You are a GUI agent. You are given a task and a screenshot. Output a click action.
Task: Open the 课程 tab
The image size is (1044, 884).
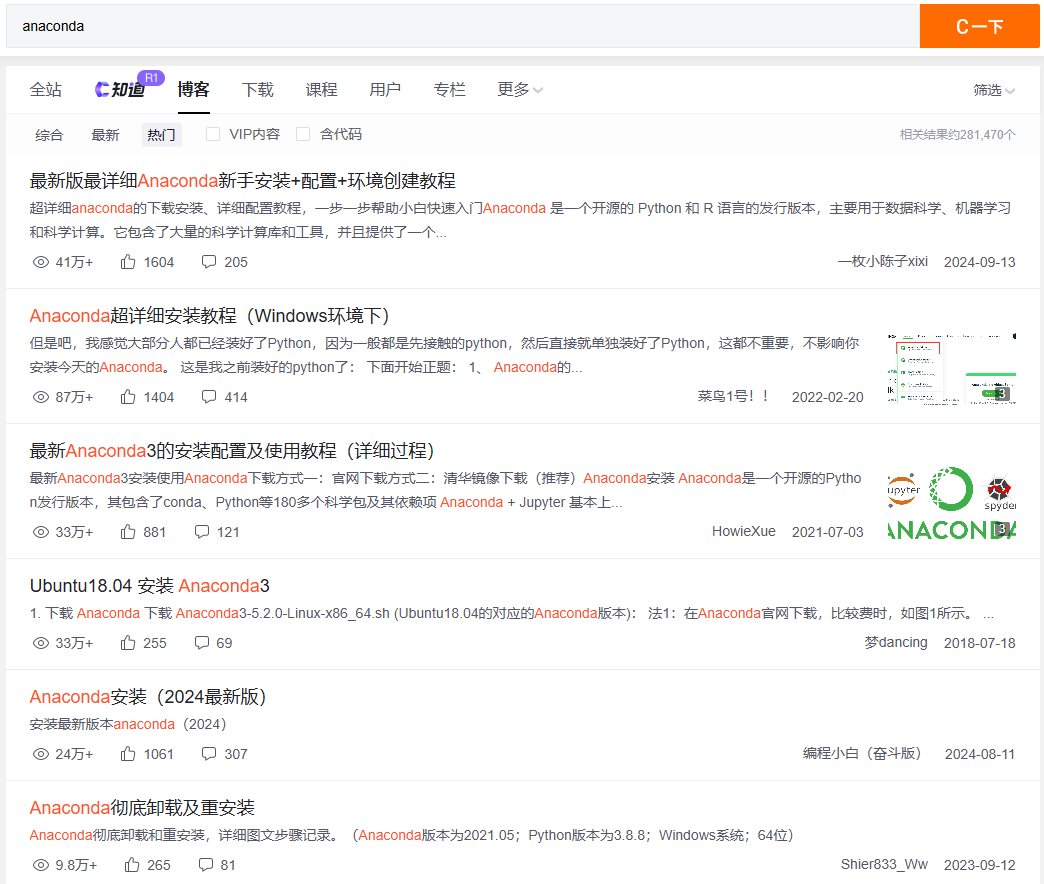pyautogui.click(x=322, y=90)
